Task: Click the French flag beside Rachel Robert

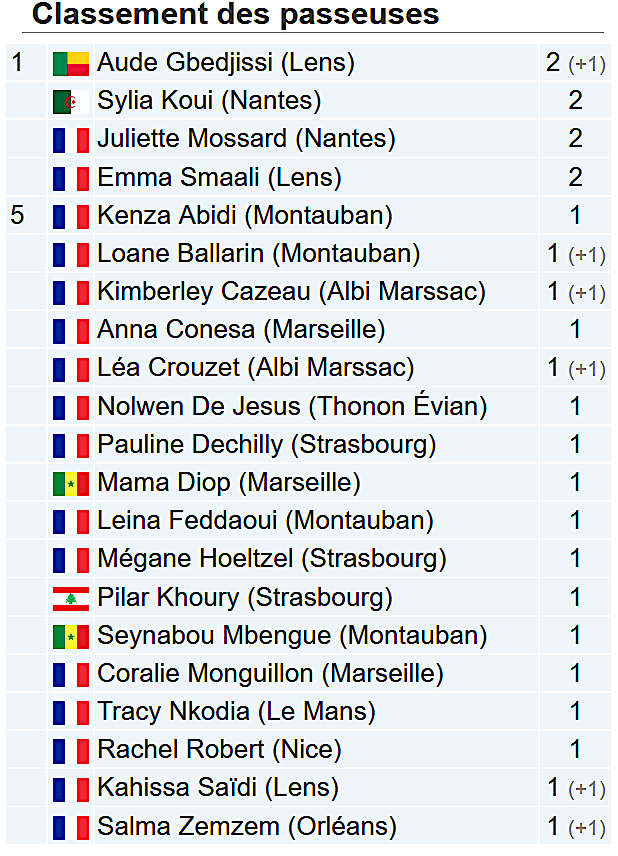Action: coord(71,750)
